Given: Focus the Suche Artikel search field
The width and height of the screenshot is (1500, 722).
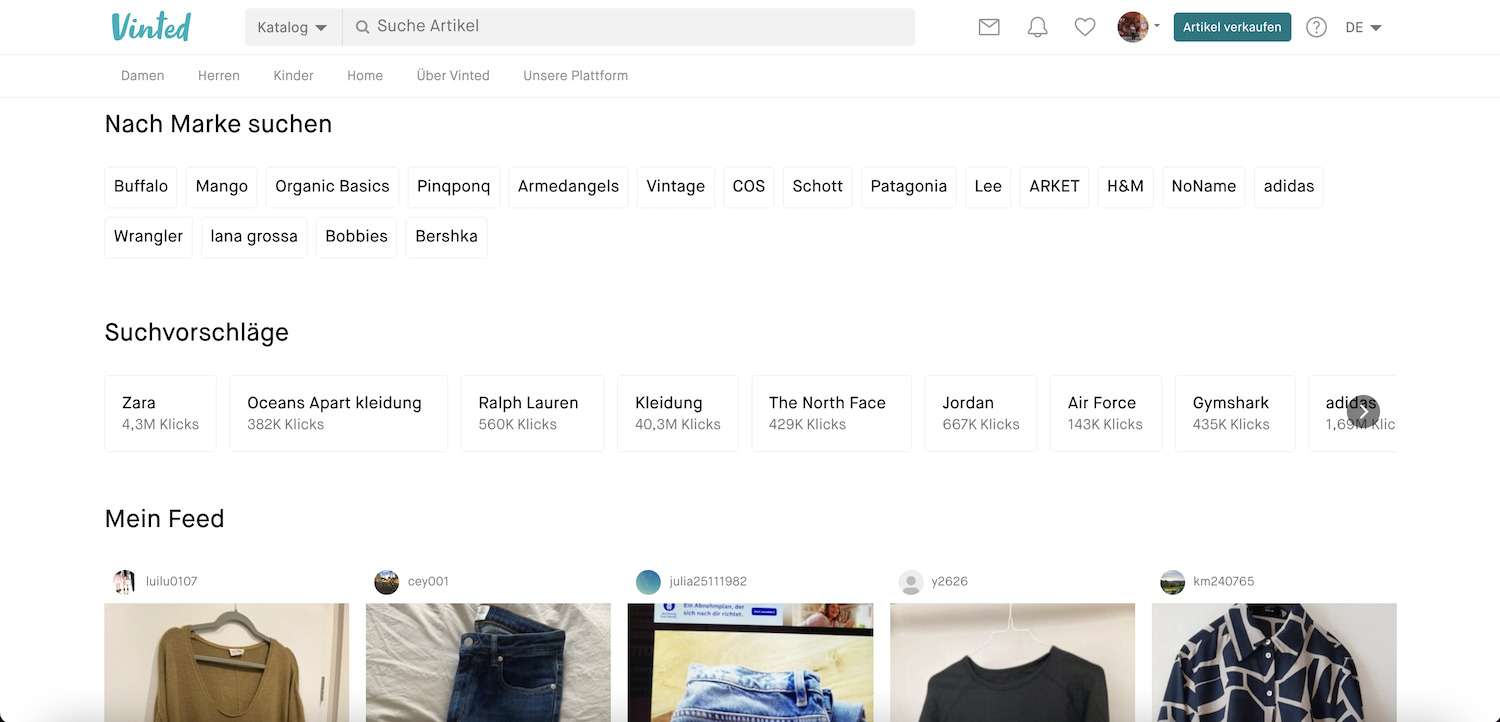Looking at the screenshot, I should [628, 27].
